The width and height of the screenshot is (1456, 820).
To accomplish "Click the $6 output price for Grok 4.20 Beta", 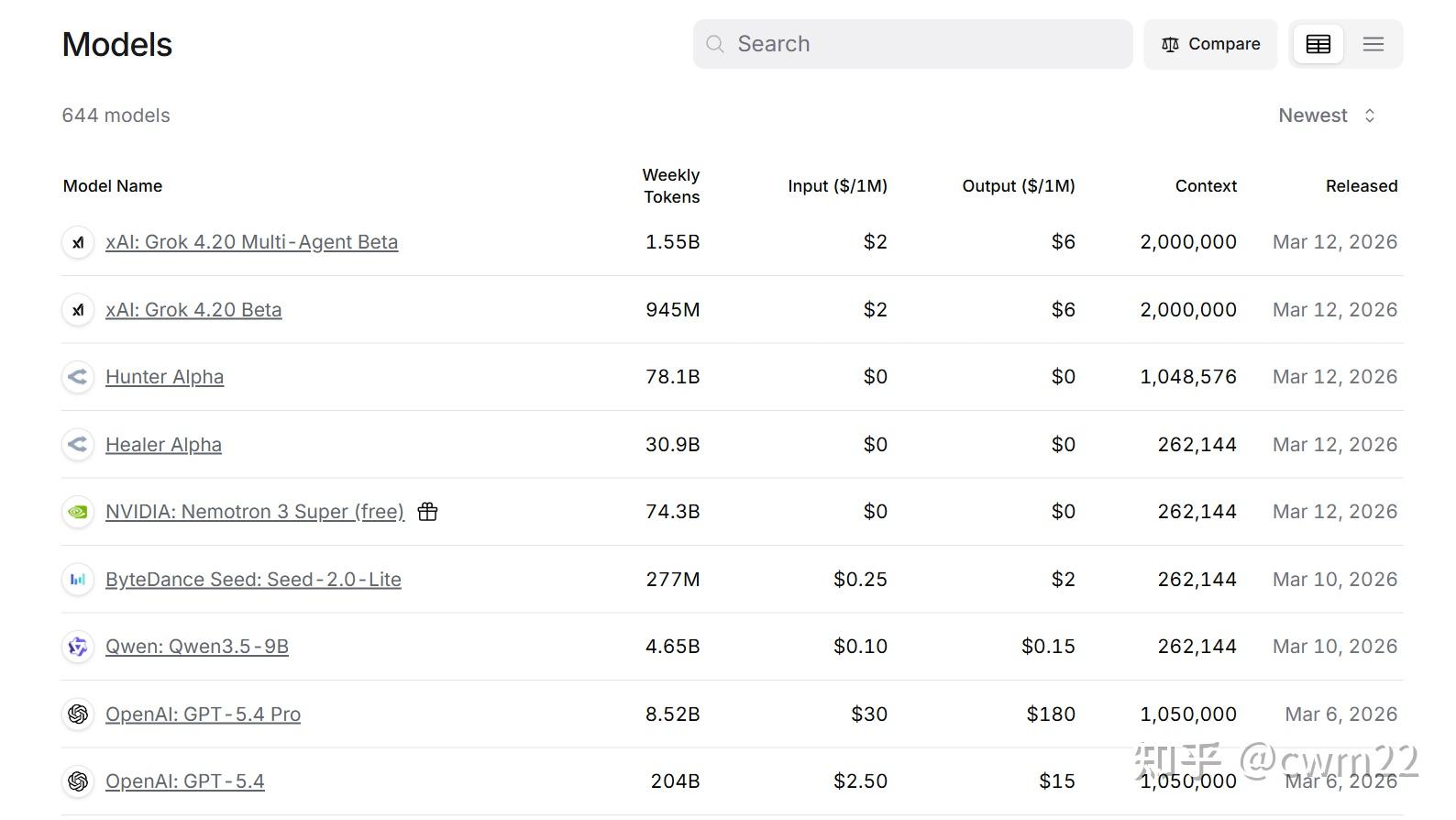I will (x=1064, y=310).
